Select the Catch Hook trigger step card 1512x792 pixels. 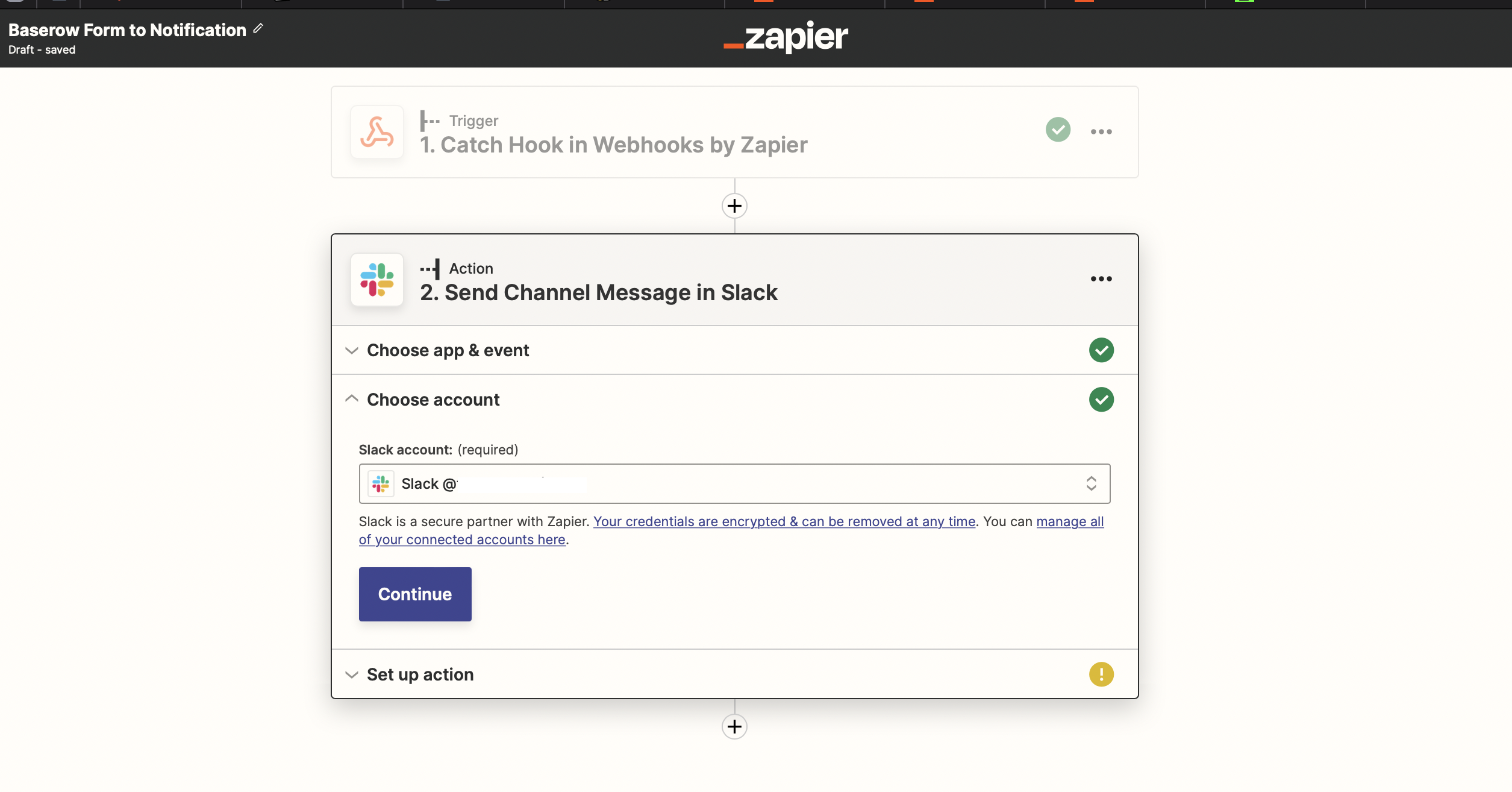613,145
